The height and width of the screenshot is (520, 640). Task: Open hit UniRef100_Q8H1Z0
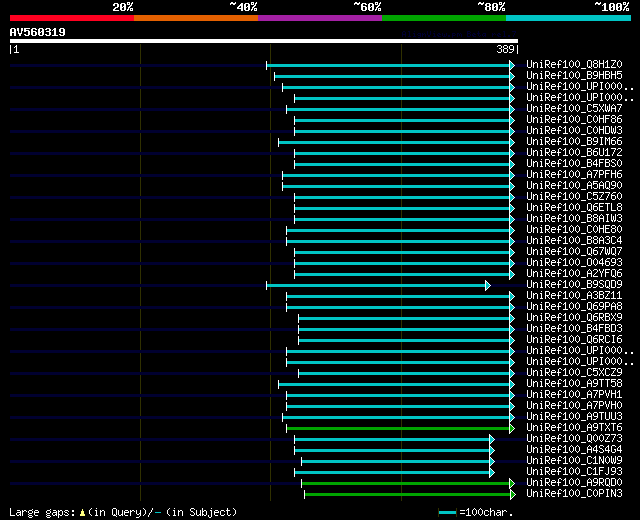pos(574,64)
